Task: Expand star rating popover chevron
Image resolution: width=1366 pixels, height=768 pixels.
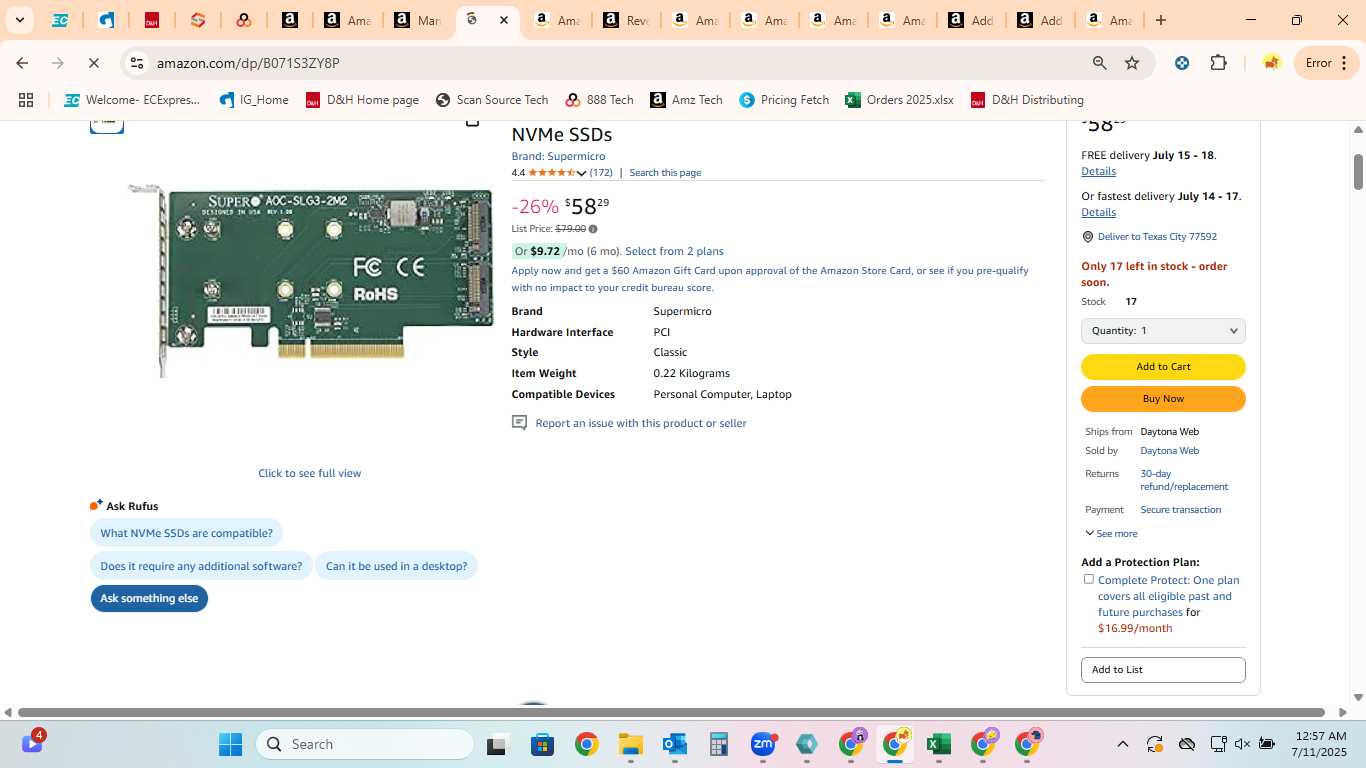Action: click(581, 173)
